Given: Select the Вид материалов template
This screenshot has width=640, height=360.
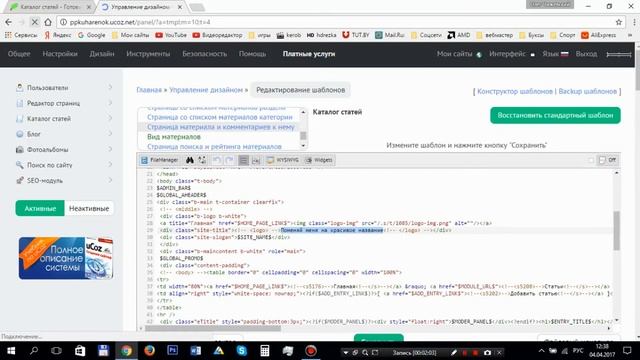Looking at the screenshot, I should pos(174,137).
